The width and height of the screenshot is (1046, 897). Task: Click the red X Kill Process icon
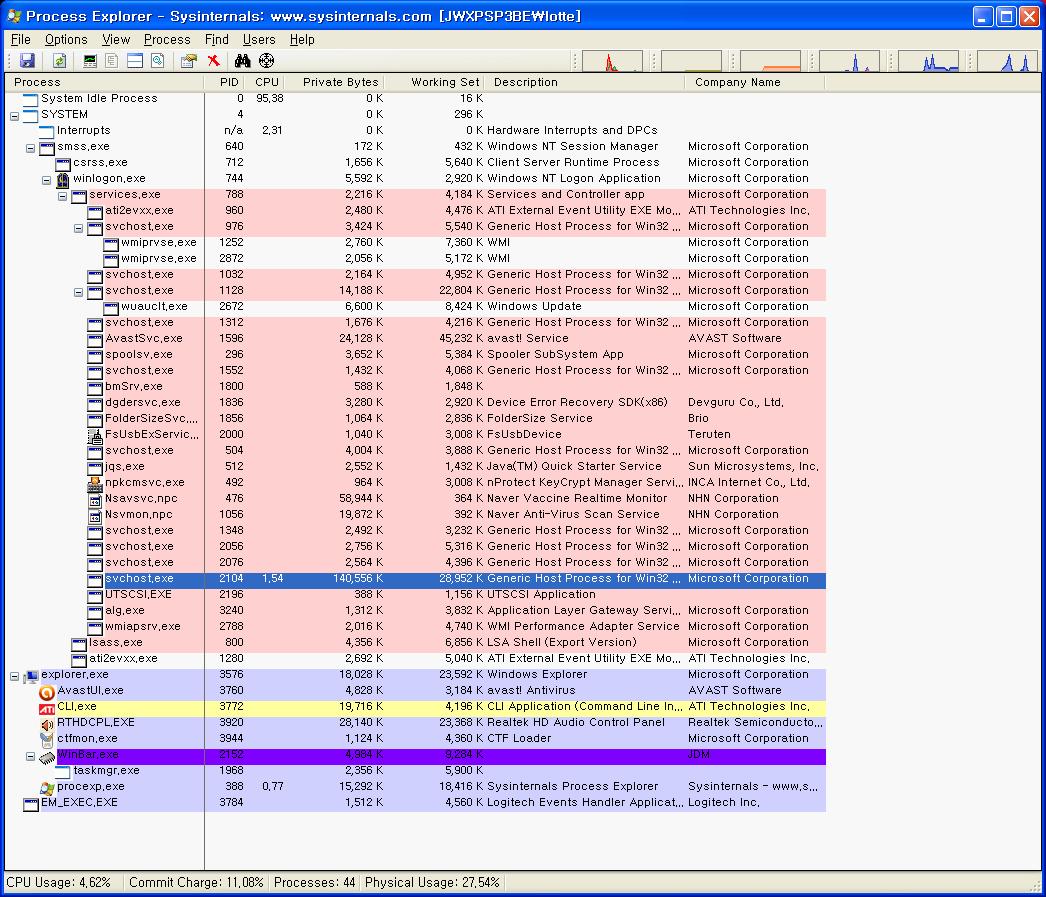click(x=213, y=61)
